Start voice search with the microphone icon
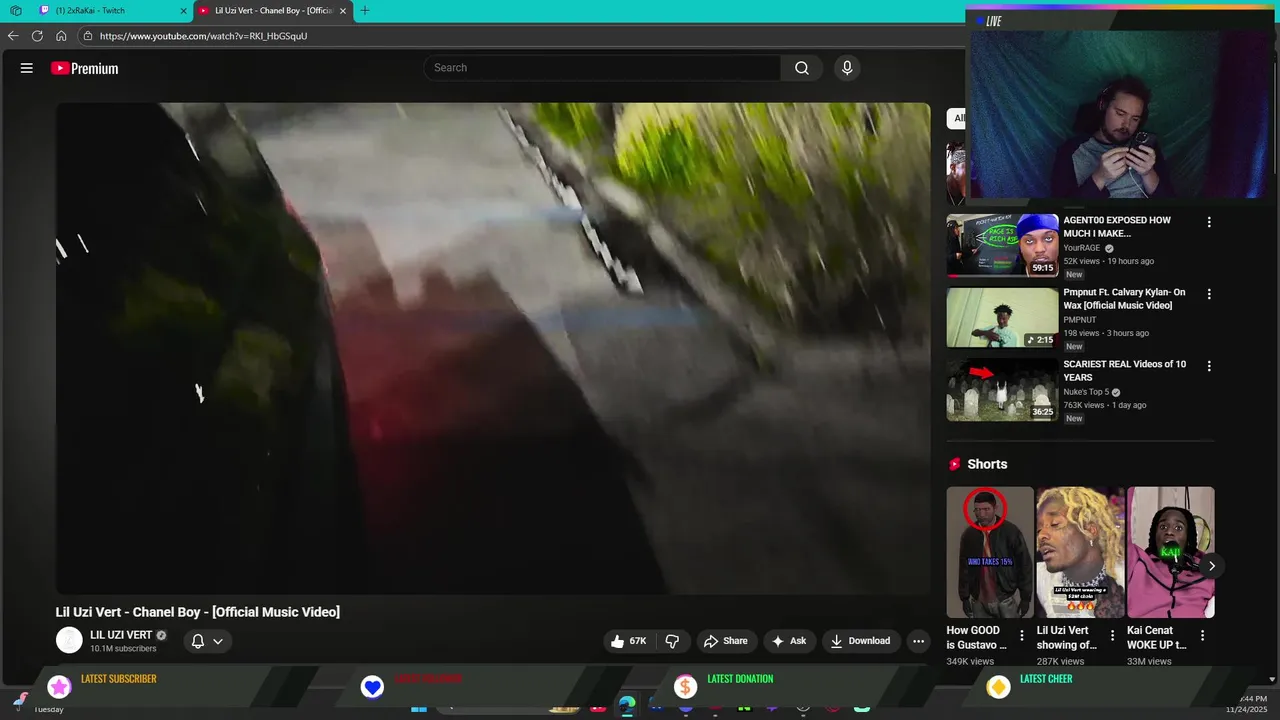 coord(847,68)
